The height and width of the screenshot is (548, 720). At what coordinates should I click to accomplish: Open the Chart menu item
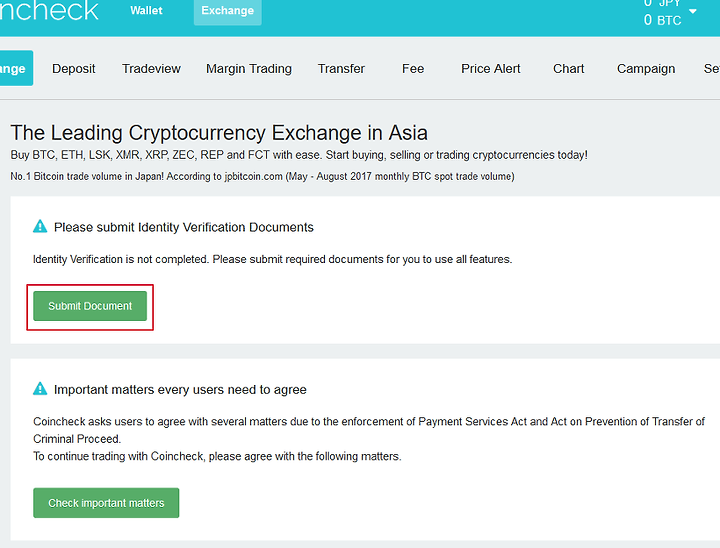568,68
